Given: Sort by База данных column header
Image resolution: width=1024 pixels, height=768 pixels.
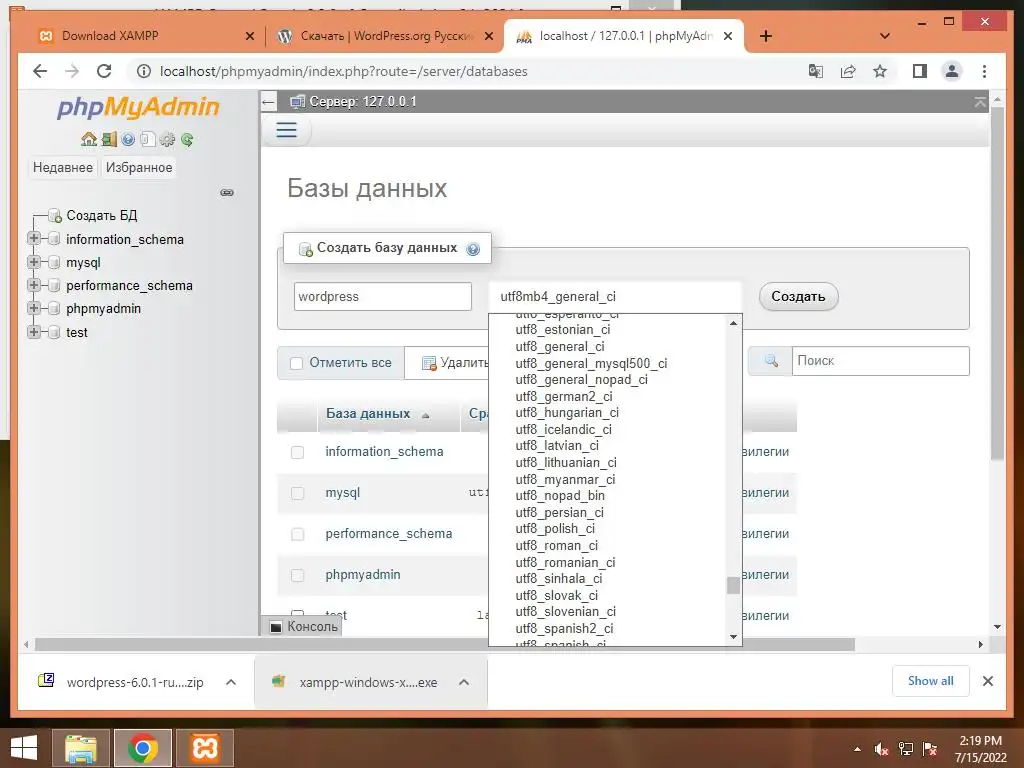Looking at the screenshot, I should (368, 413).
